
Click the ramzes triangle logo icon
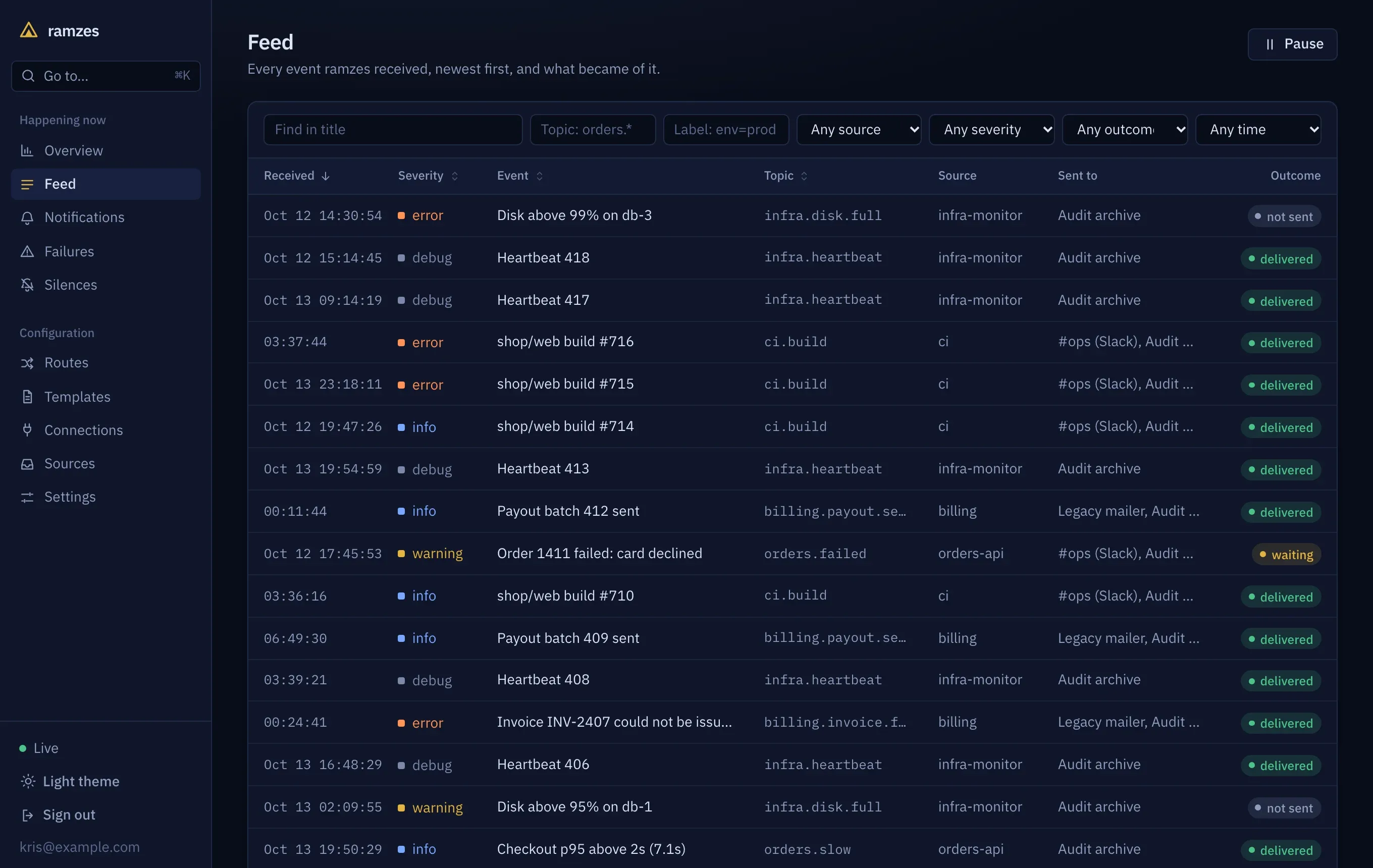tap(28, 30)
